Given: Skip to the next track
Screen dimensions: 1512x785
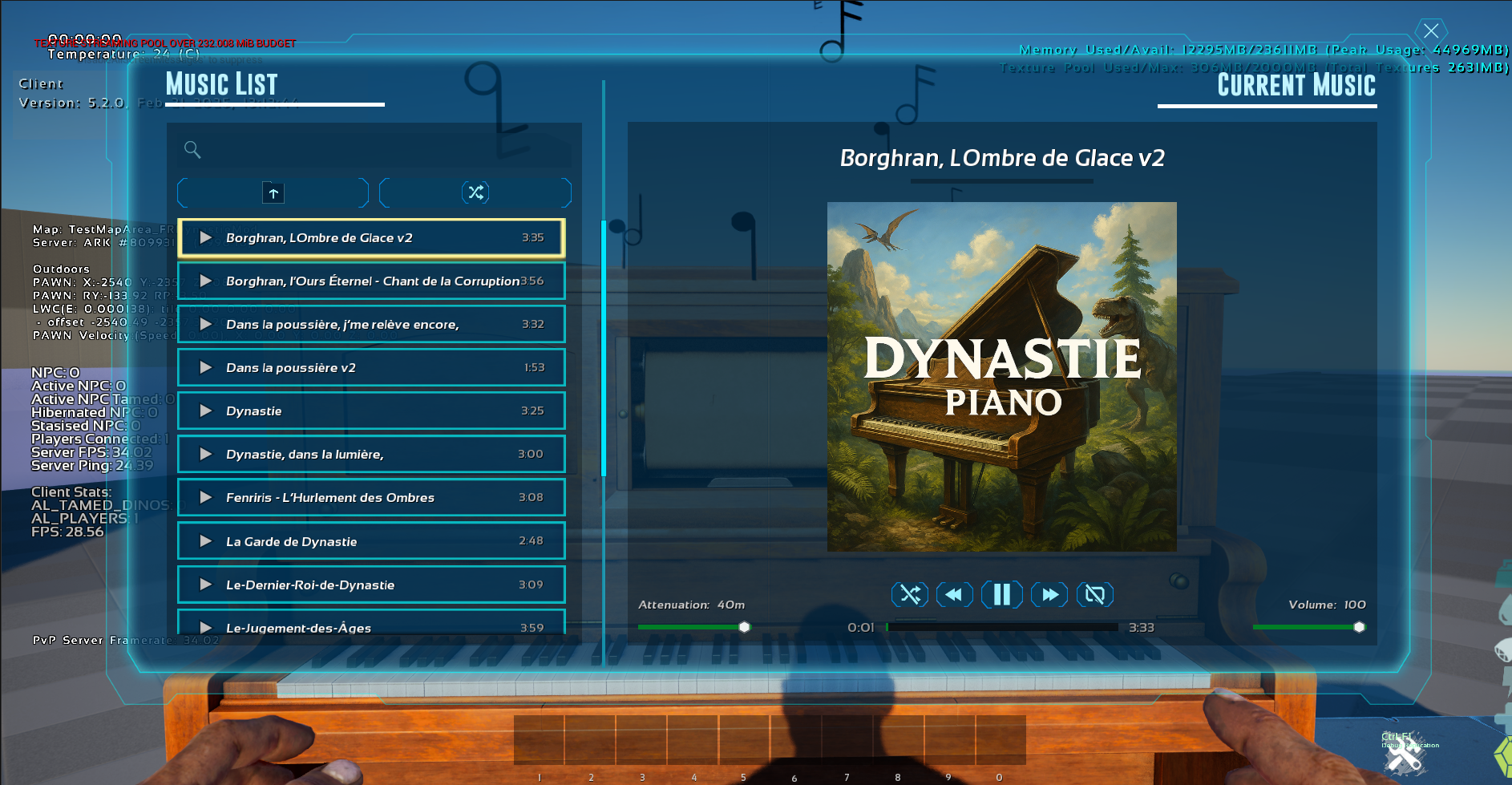Looking at the screenshot, I should [1049, 594].
